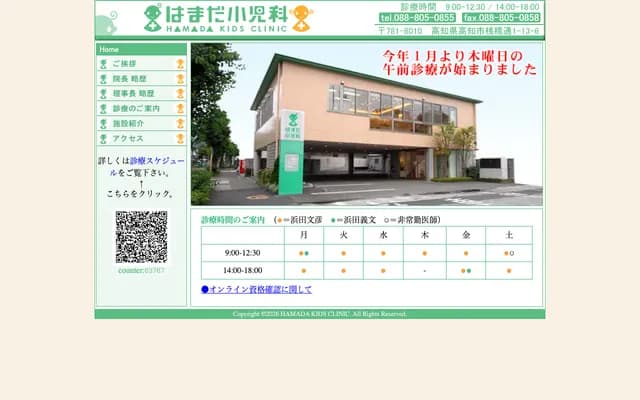Viewport: 640px width, 400px height.
Task: Click the Thursday afternoon dash cell
Action: [425, 271]
